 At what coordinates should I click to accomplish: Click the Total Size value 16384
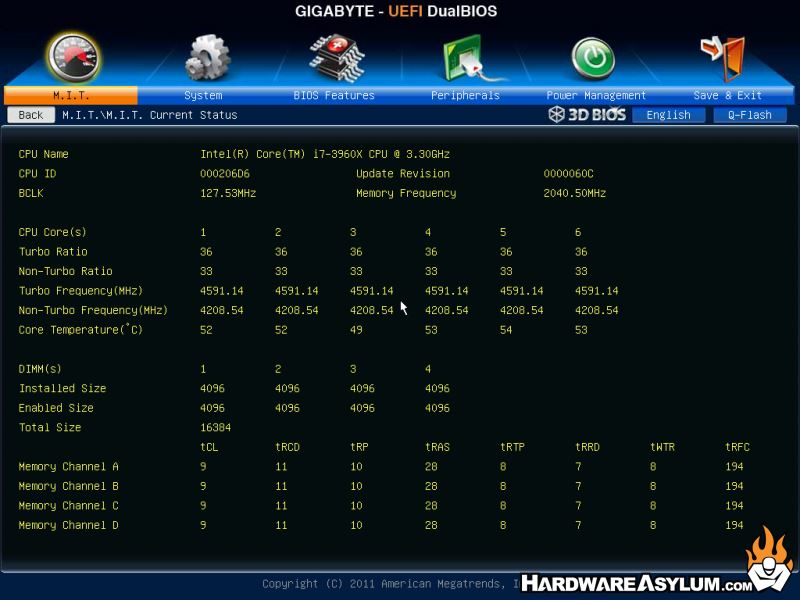pyautogui.click(x=215, y=428)
